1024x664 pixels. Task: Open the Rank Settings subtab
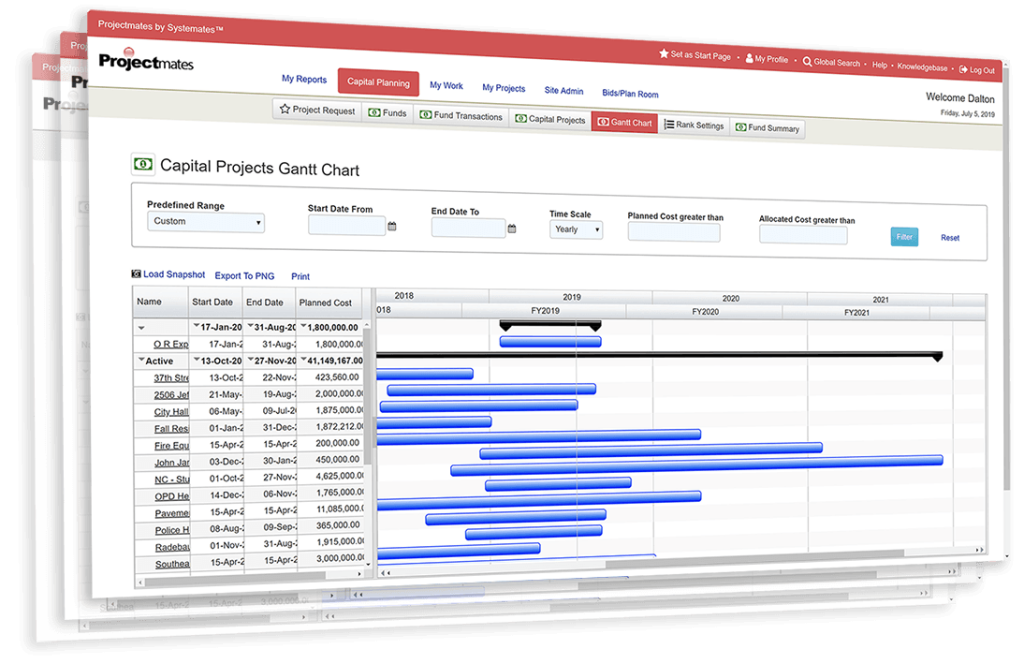point(694,125)
